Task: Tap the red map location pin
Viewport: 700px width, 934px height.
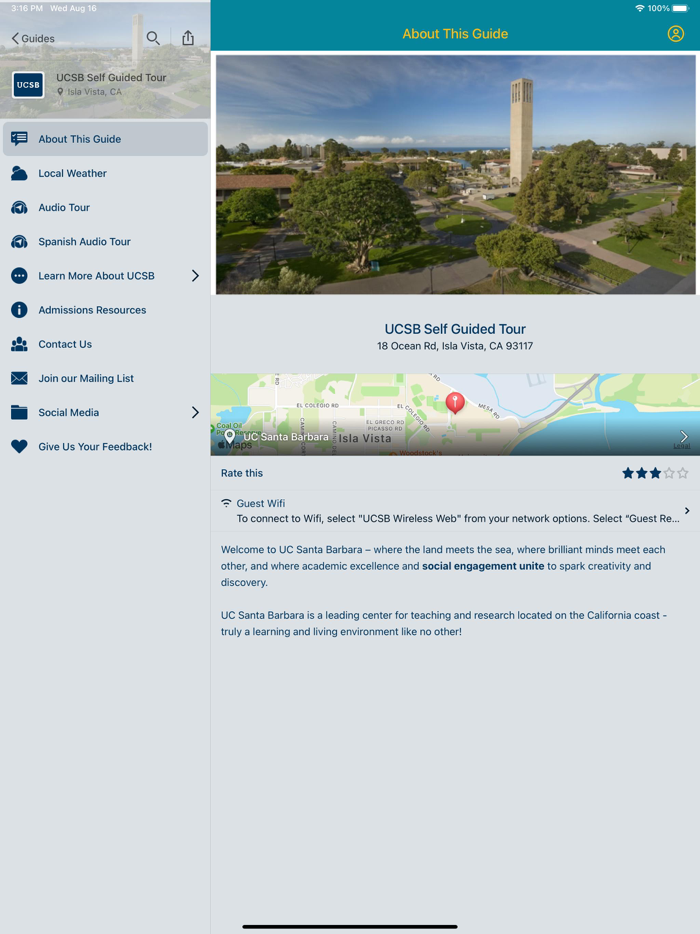Action: 455,403
